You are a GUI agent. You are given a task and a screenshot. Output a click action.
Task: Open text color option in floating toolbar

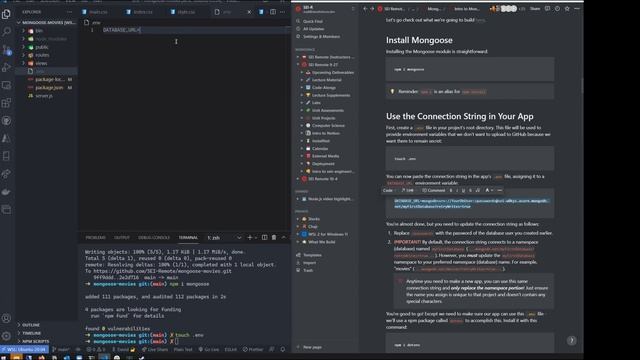click(488, 190)
